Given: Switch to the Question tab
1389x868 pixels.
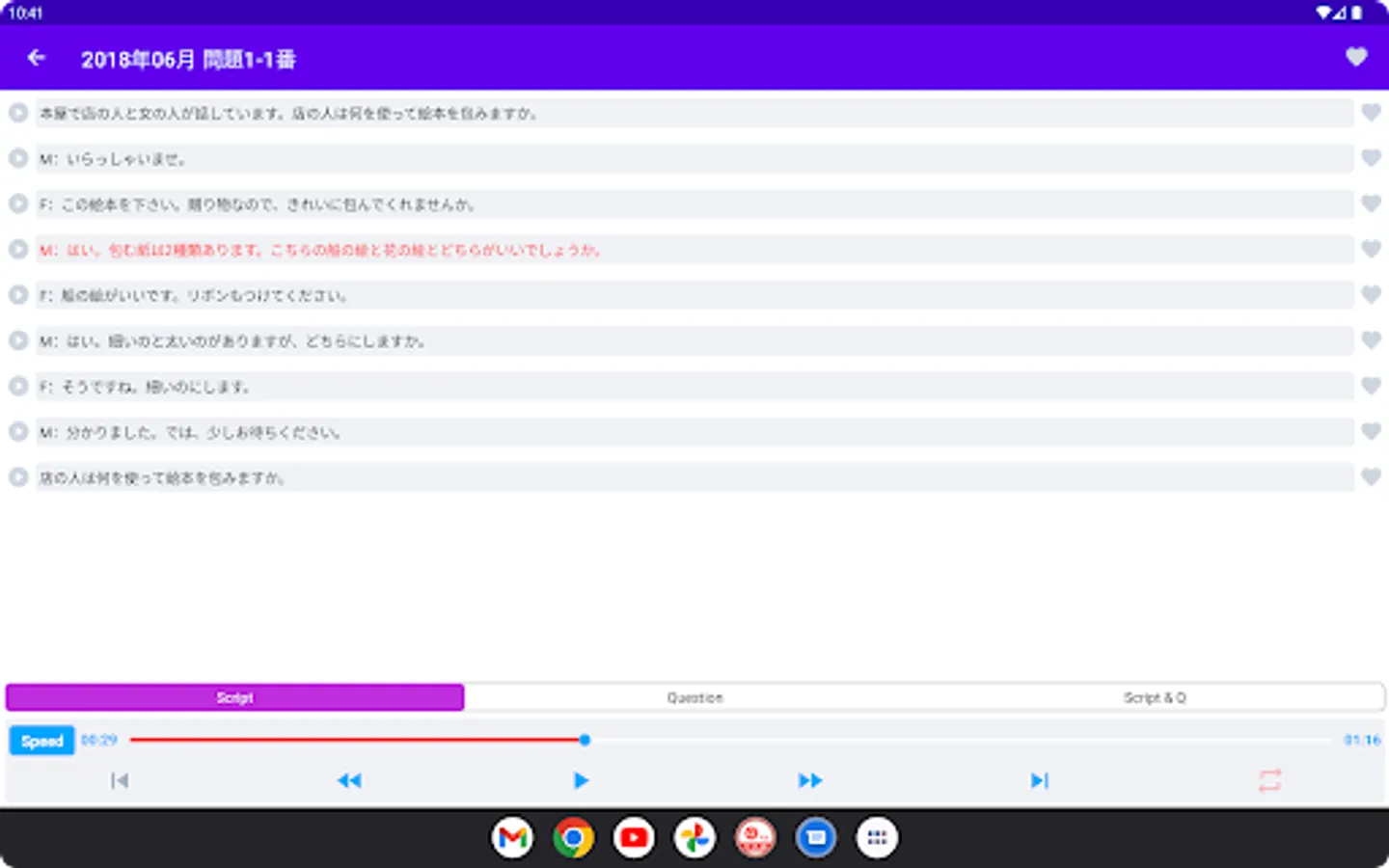Looking at the screenshot, I should tap(694, 697).
